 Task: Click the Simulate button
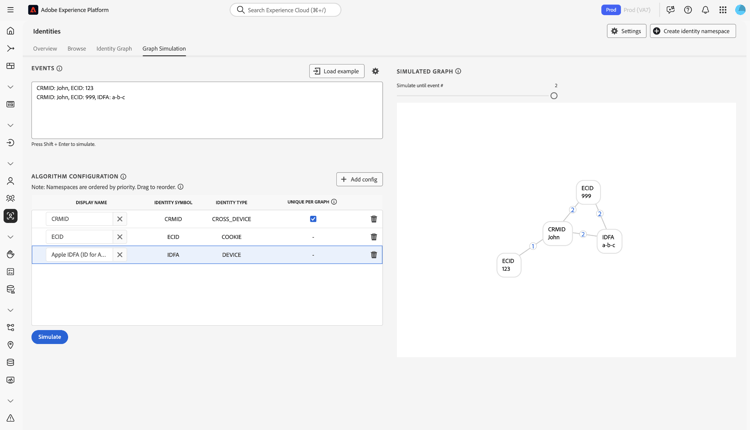coord(49,337)
